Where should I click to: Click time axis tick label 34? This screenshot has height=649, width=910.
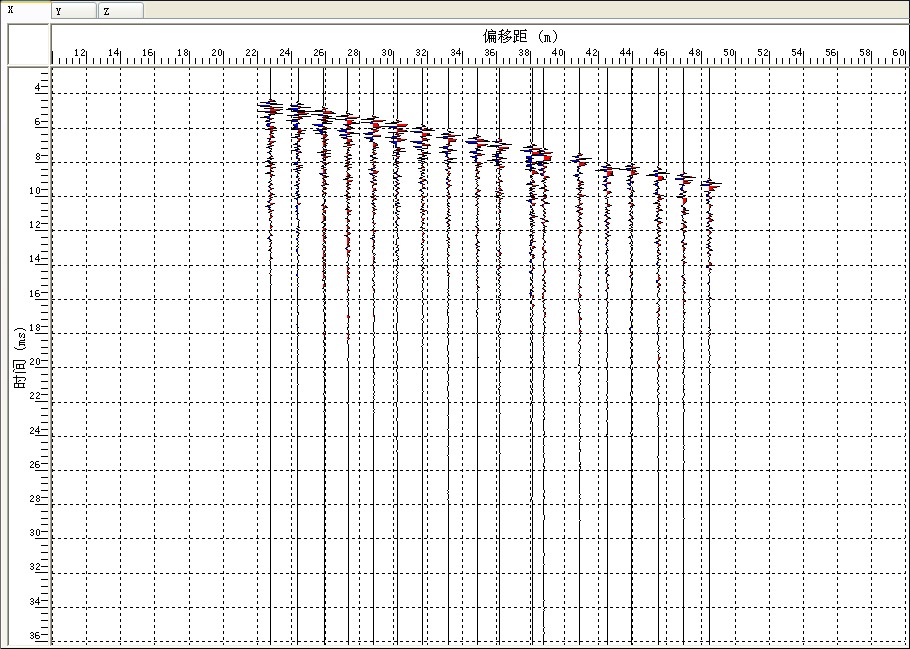click(x=35, y=601)
